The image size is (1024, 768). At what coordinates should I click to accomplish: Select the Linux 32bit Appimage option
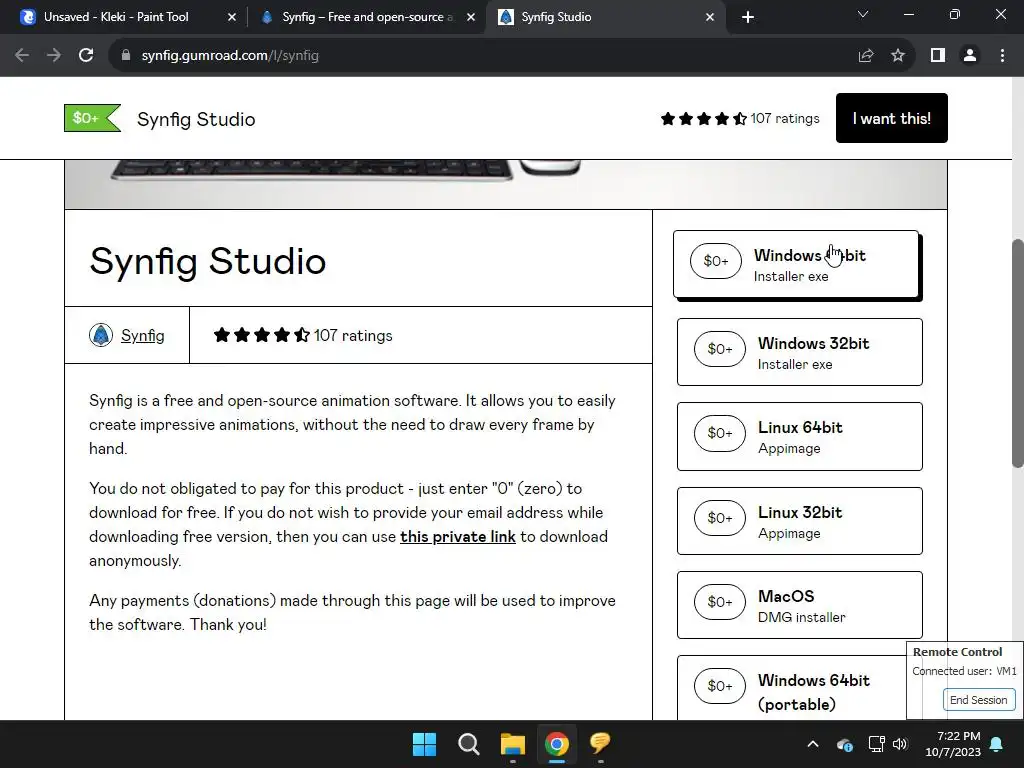point(800,521)
